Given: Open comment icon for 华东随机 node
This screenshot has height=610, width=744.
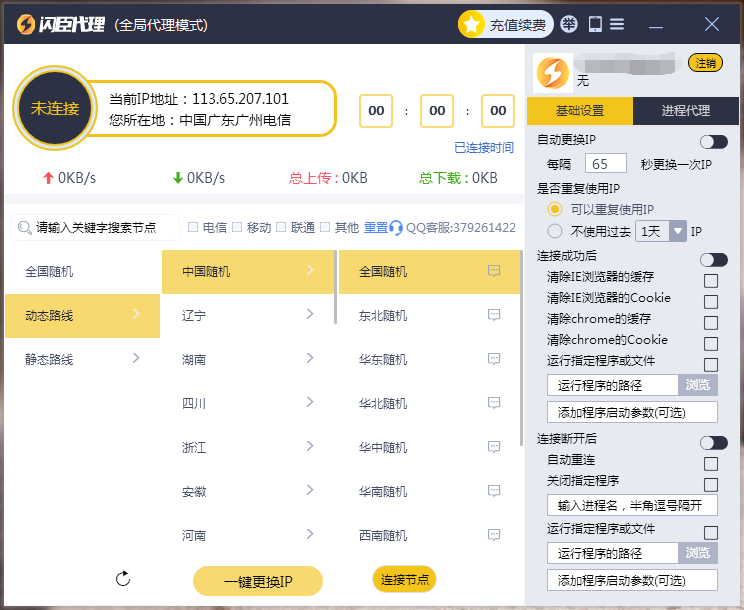Looking at the screenshot, I should coord(494,359).
